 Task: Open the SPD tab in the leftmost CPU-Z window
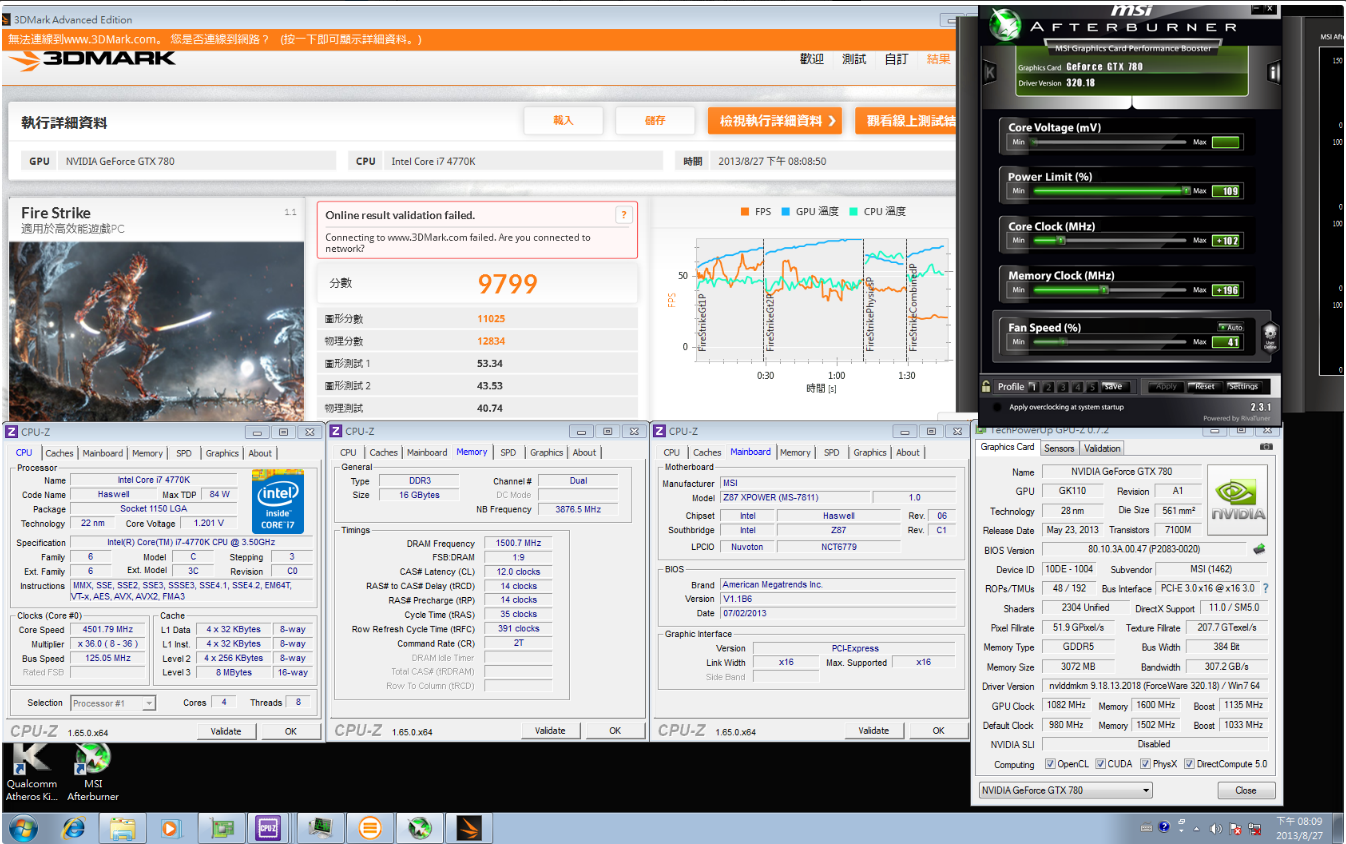184,453
